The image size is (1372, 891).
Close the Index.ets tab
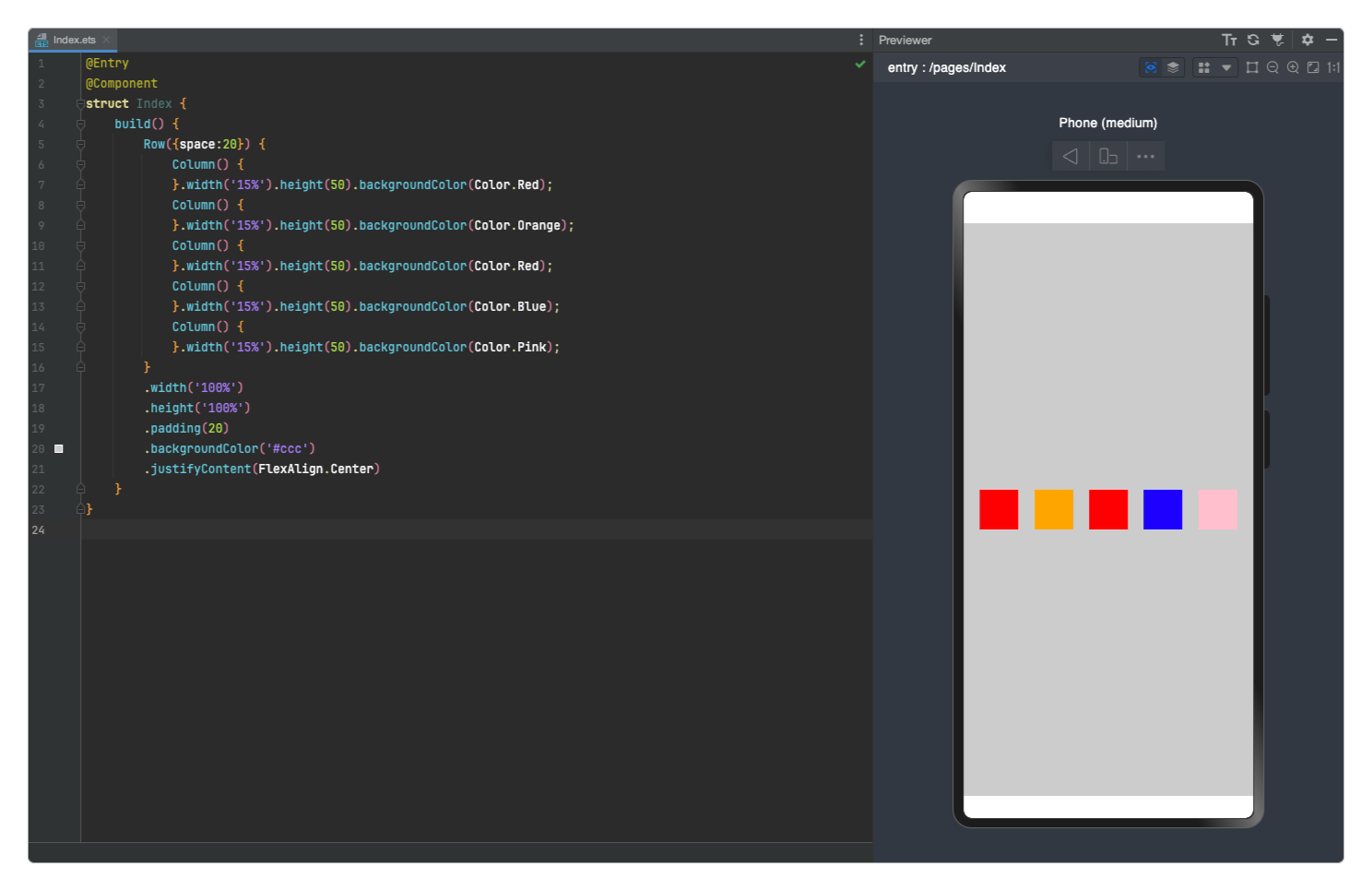pyautogui.click(x=107, y=40)
